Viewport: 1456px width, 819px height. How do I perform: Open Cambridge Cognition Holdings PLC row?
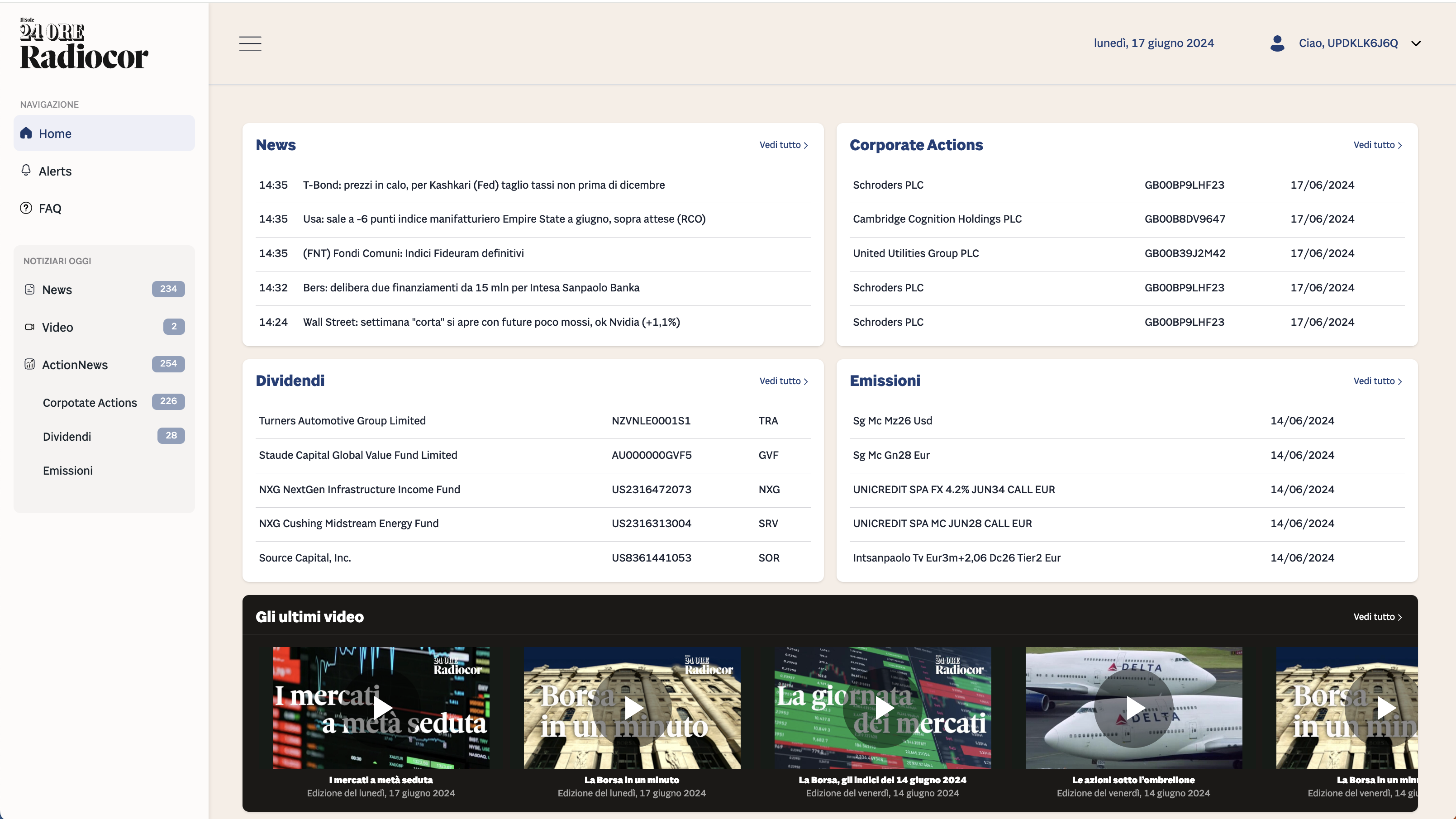click(937, 219)
